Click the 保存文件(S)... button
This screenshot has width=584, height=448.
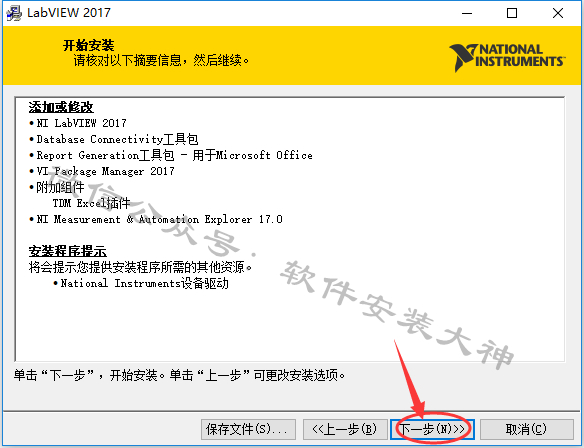248,429
